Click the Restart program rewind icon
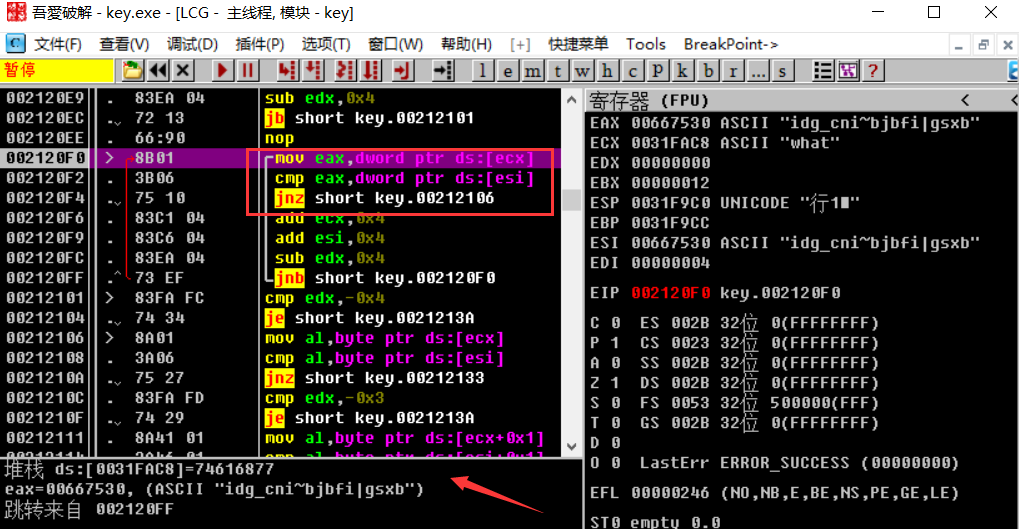Screen dimensions: 1019x529 pyautogui.click(x=158, y=70)
